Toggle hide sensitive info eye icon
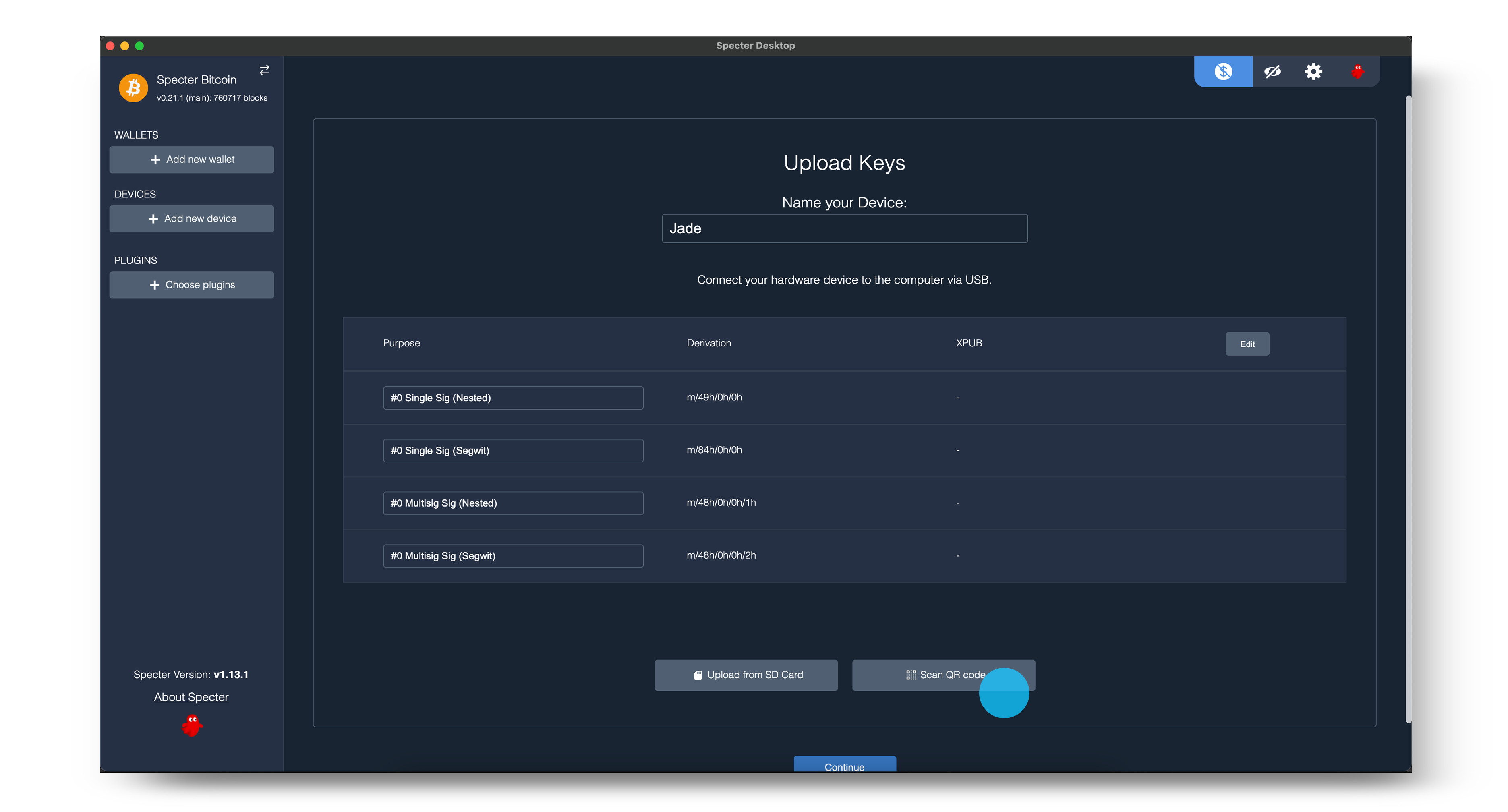 coord(1272,71)
